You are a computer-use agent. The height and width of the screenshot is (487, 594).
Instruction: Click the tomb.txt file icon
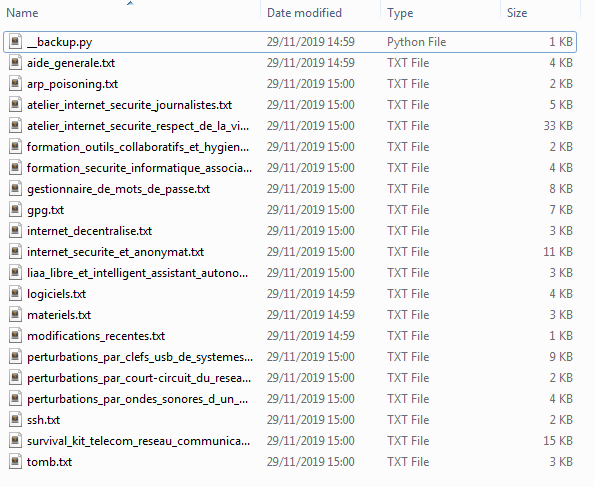(x=15, y=462)
